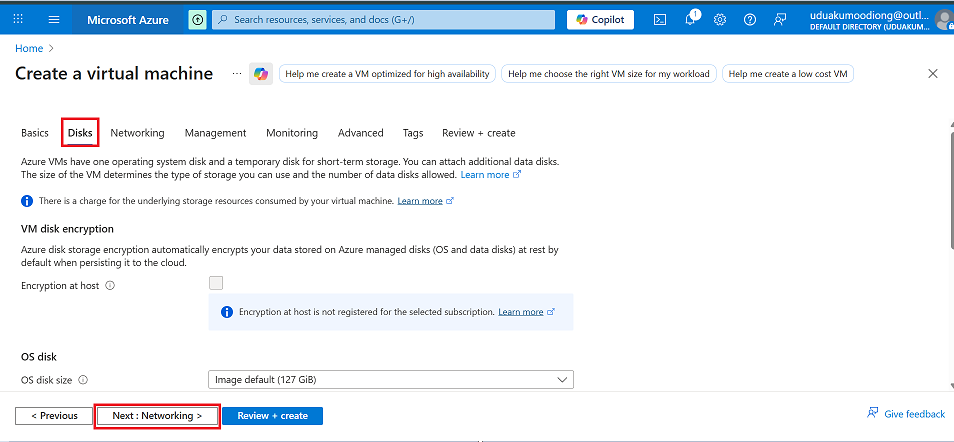Open Learn more link about encryption at host

[x=526, y=312]
